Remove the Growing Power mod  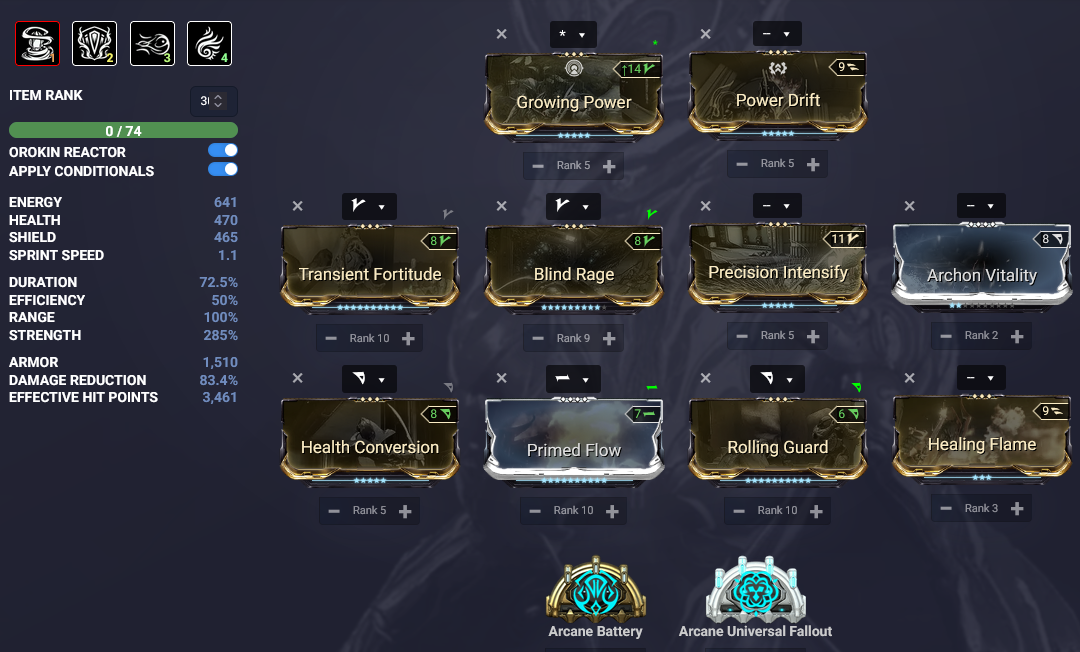click(x=501, y=34)
